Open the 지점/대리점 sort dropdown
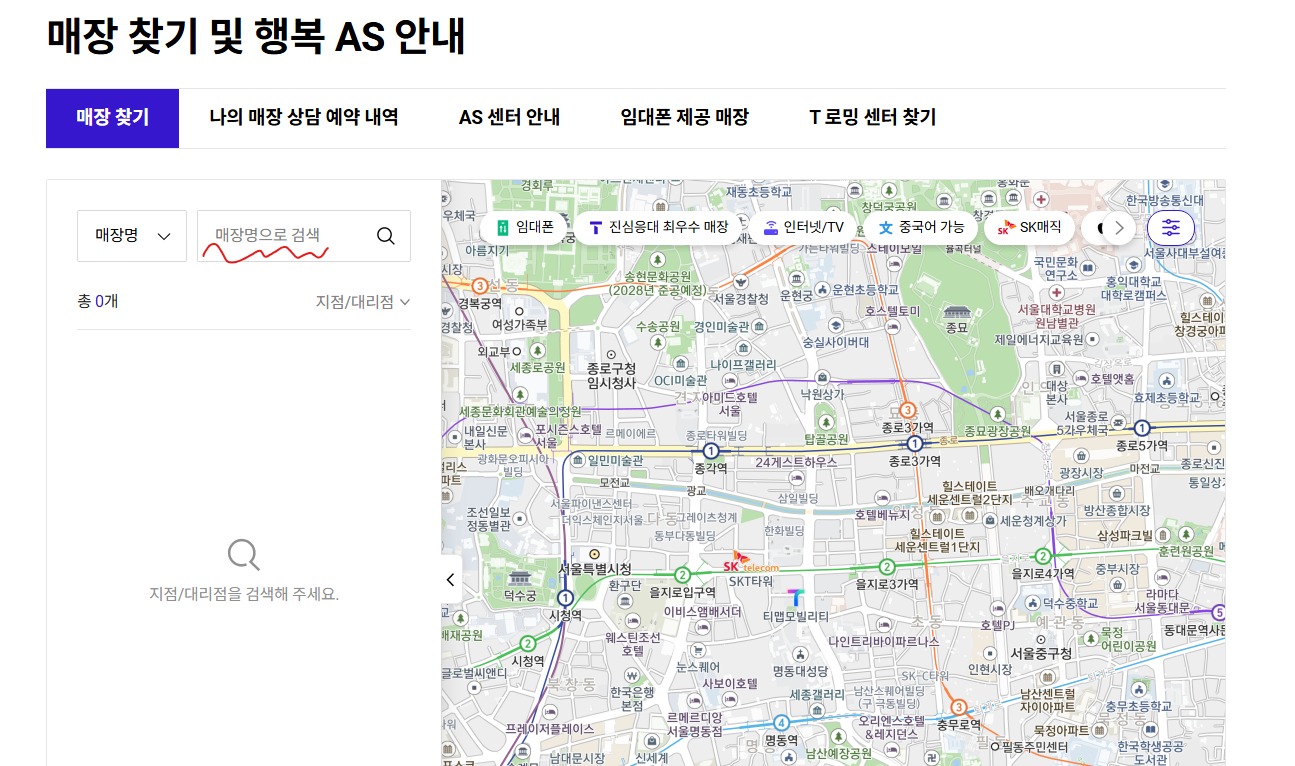The width and height of the screenshot is (1295, 766). click(x=363, y=301)
